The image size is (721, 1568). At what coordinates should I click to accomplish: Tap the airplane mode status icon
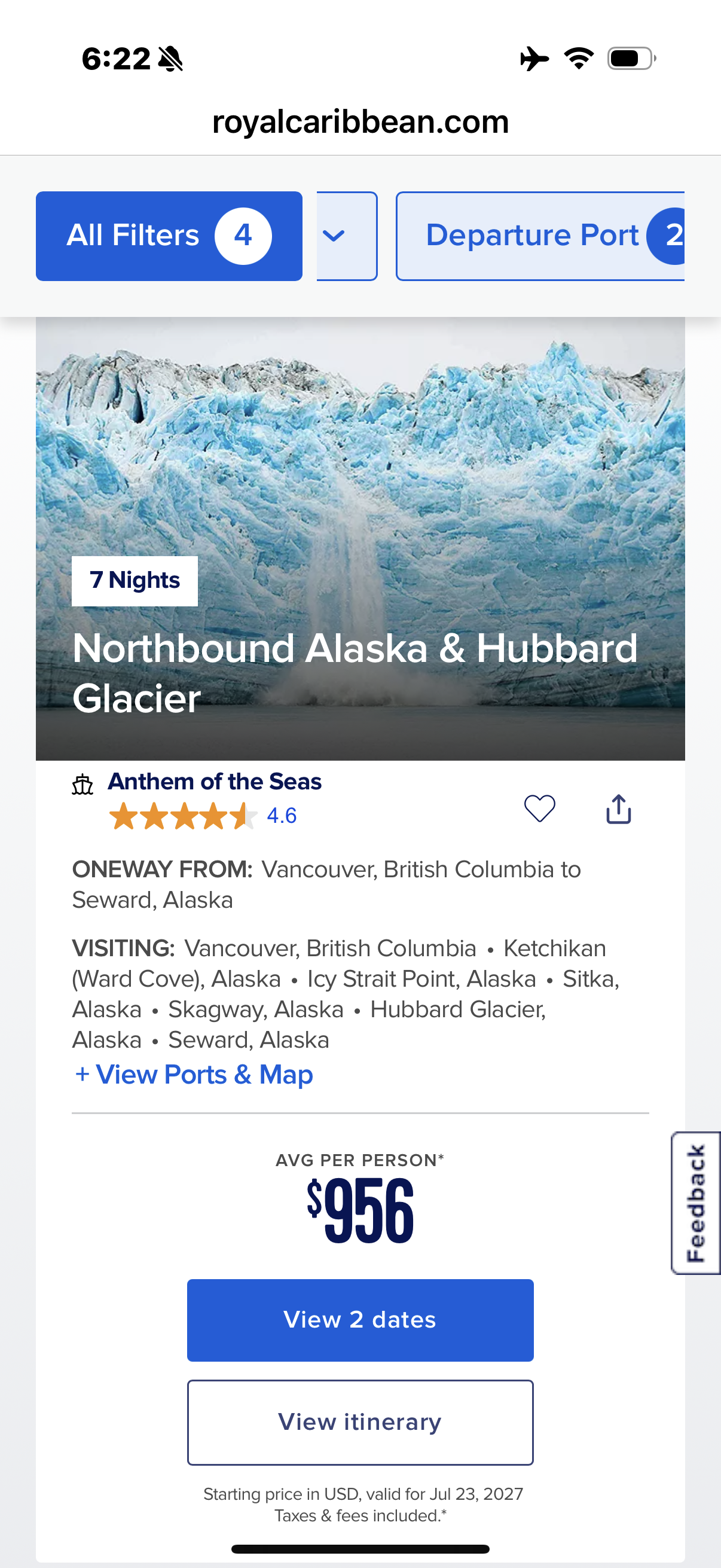tap(534, 59)
